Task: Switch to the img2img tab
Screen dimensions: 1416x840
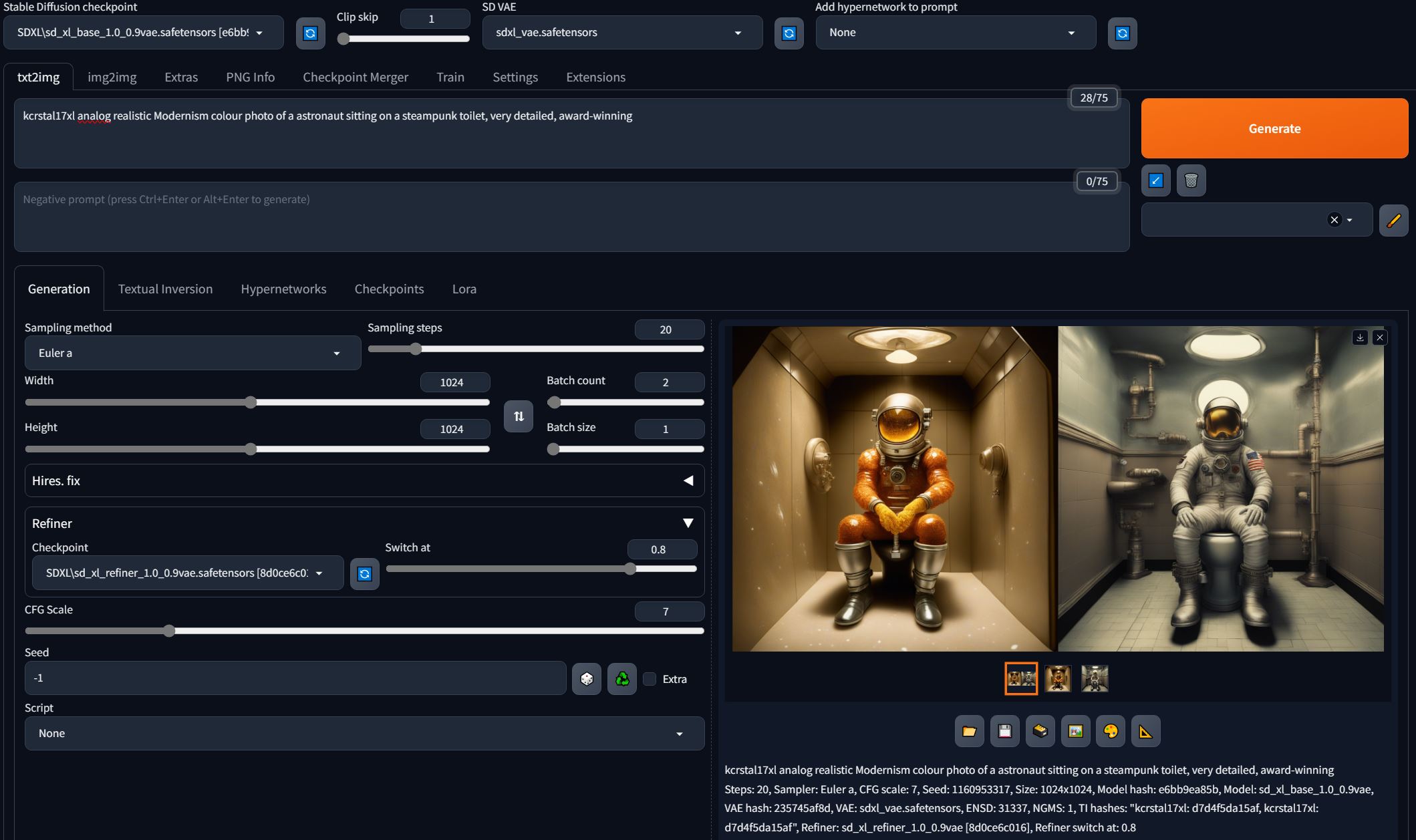Action: 112,77
